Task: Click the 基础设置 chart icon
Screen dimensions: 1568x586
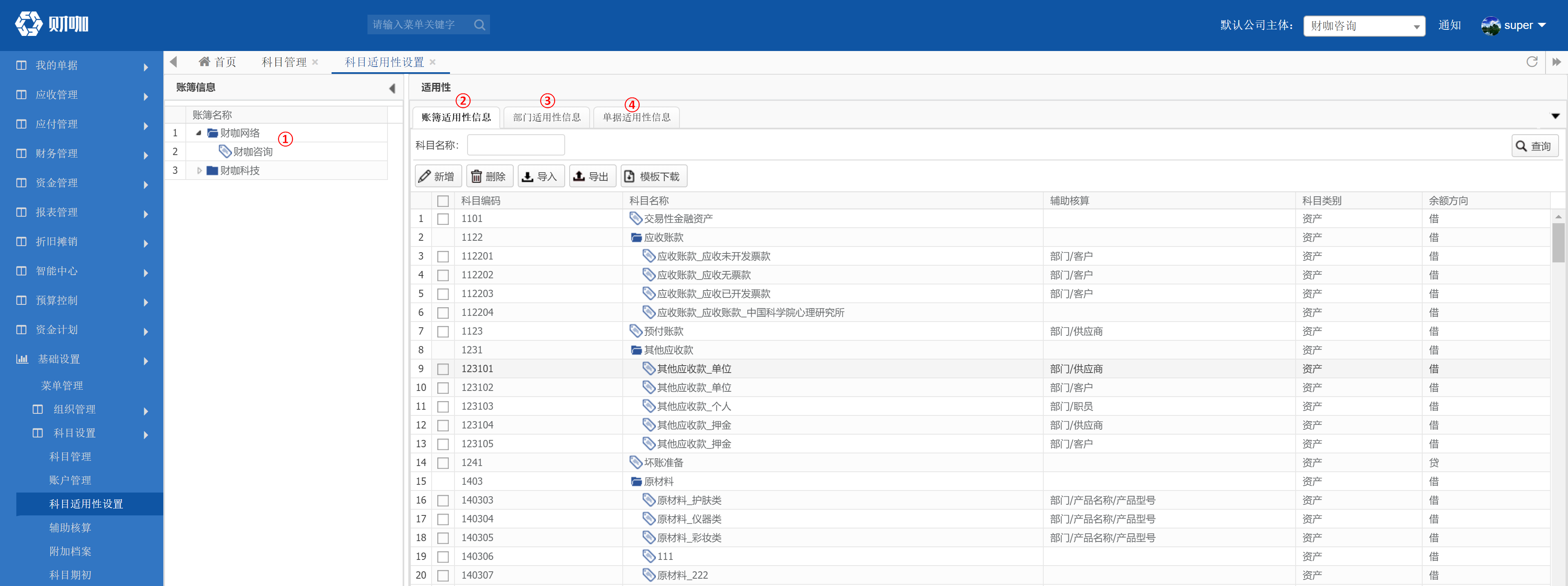Action: click(22, 359)
